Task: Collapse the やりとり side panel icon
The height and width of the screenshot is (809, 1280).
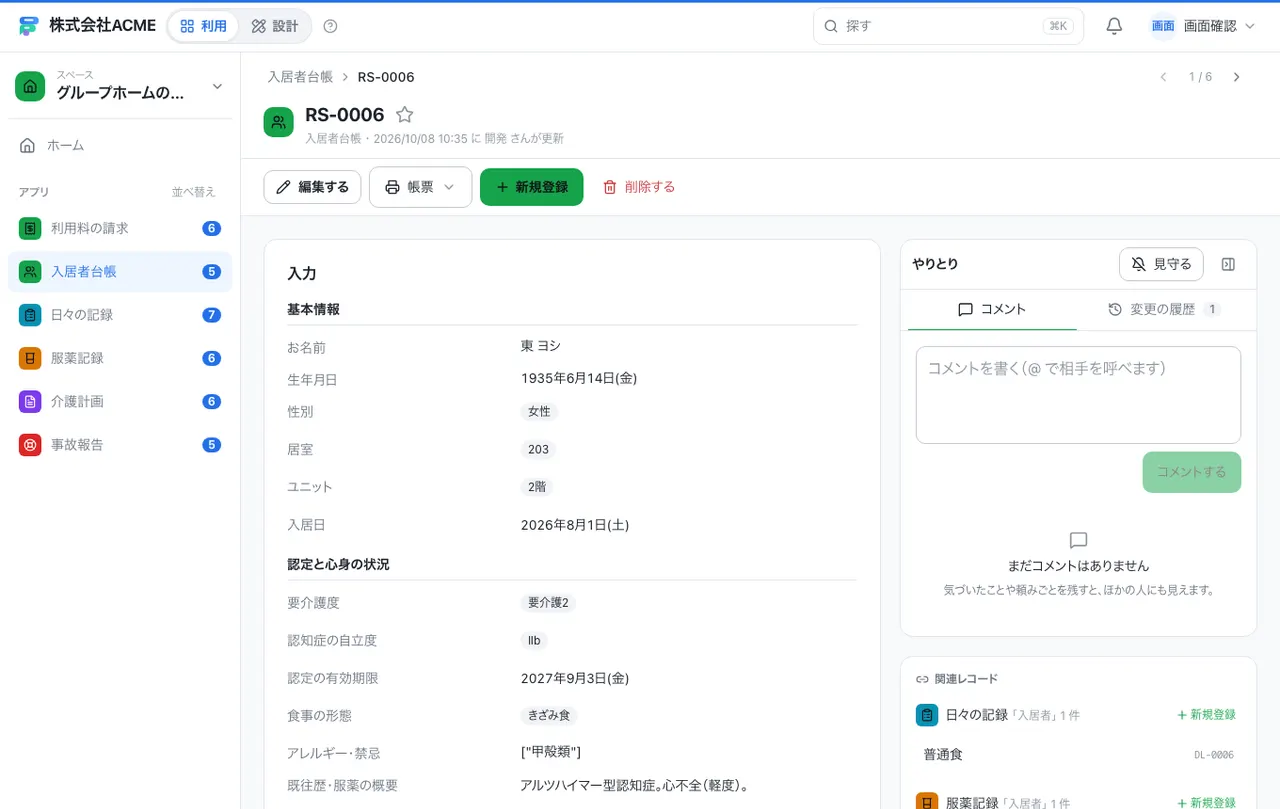Action: coord(1229,264)
